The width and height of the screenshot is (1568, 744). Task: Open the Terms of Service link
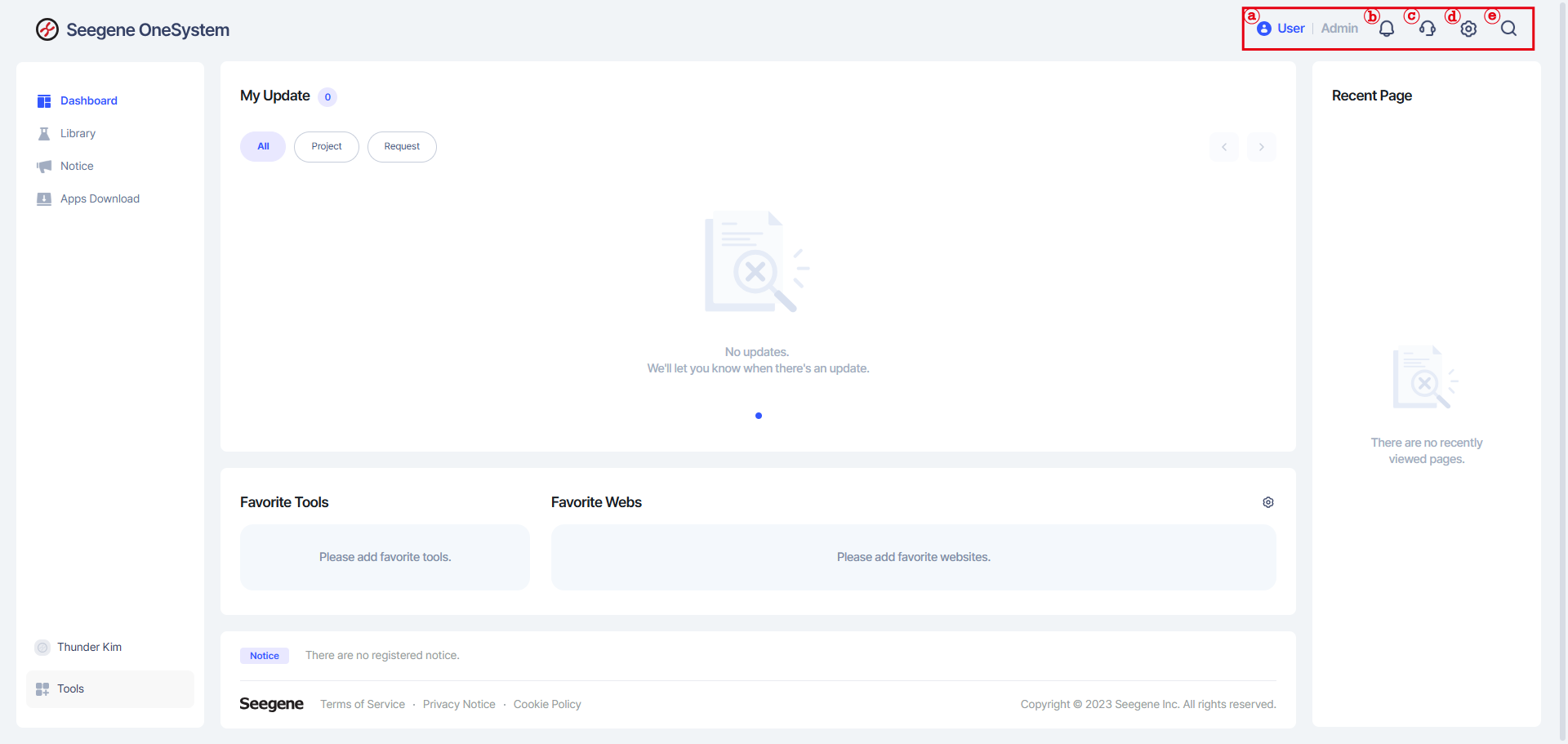pos(362,704)
